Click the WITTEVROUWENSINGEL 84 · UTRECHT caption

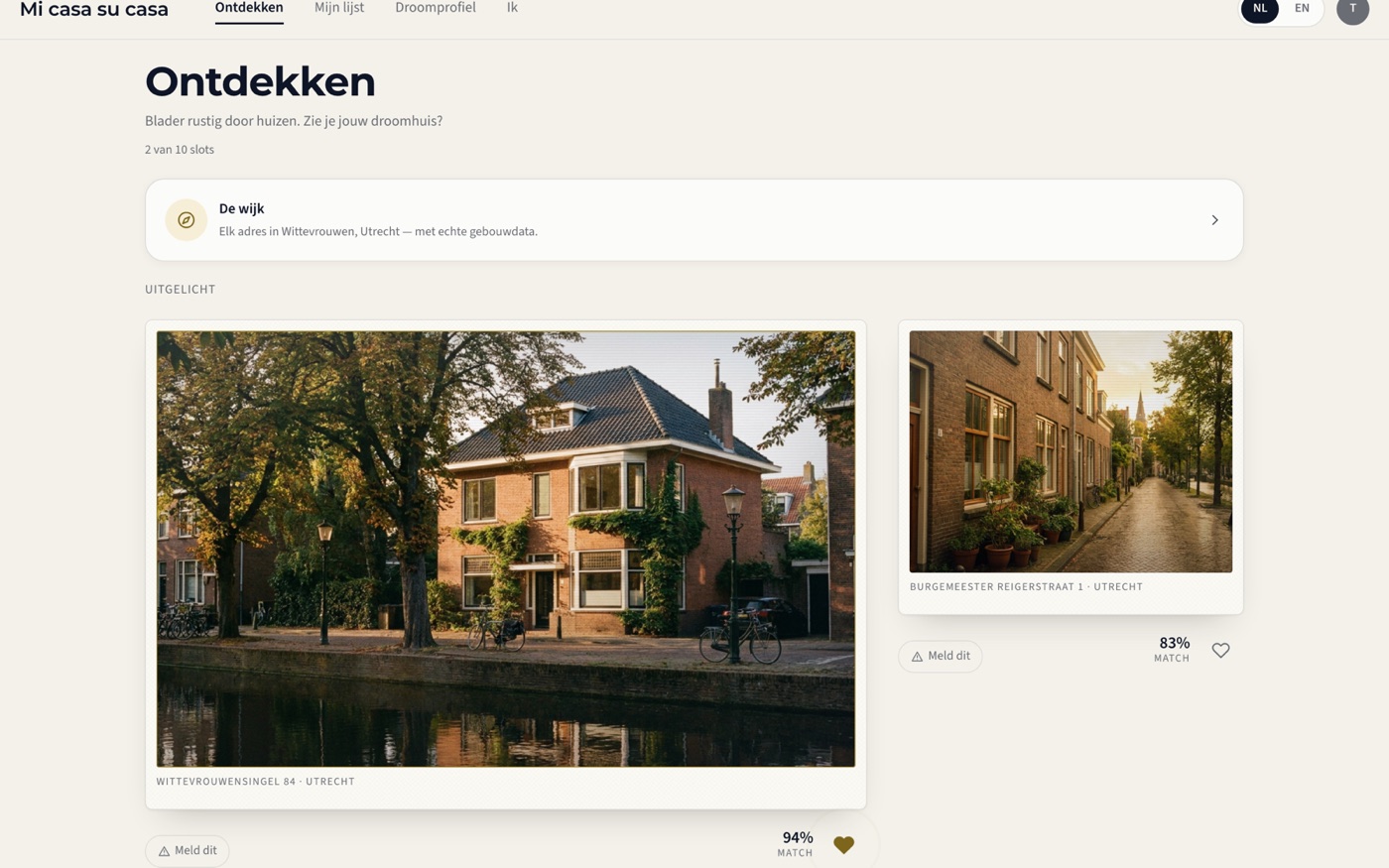point(256,782)
